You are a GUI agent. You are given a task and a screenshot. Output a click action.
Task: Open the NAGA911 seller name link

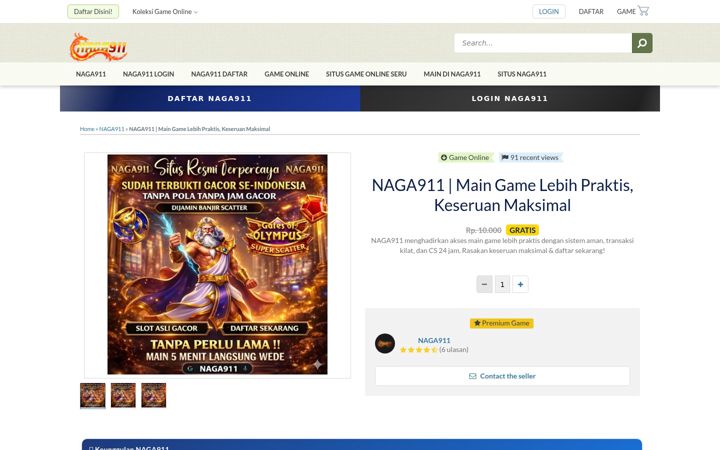pos(434,340)
